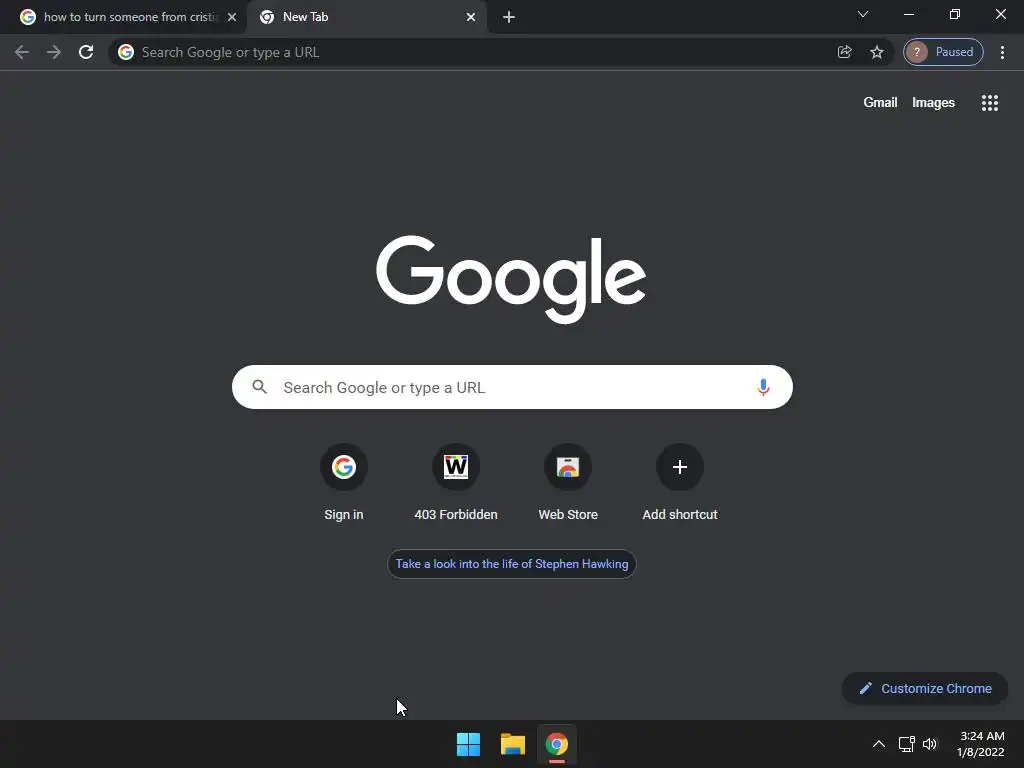Open the 403 Forbidden shortcut tile

pos(456,483)
